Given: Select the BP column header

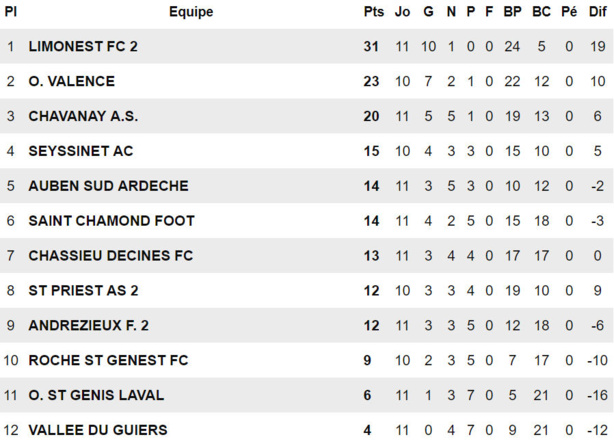Looking at the screenshot, I should pos(513,12).
